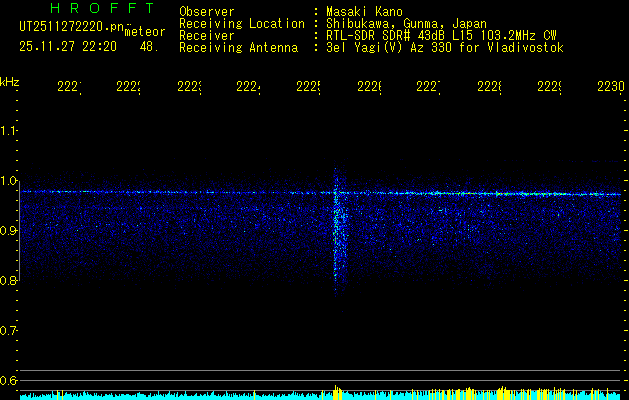The height and width of the screenshot is (400, 629).
Task: Click the 'Receiver' label
Action: [207, 36]
